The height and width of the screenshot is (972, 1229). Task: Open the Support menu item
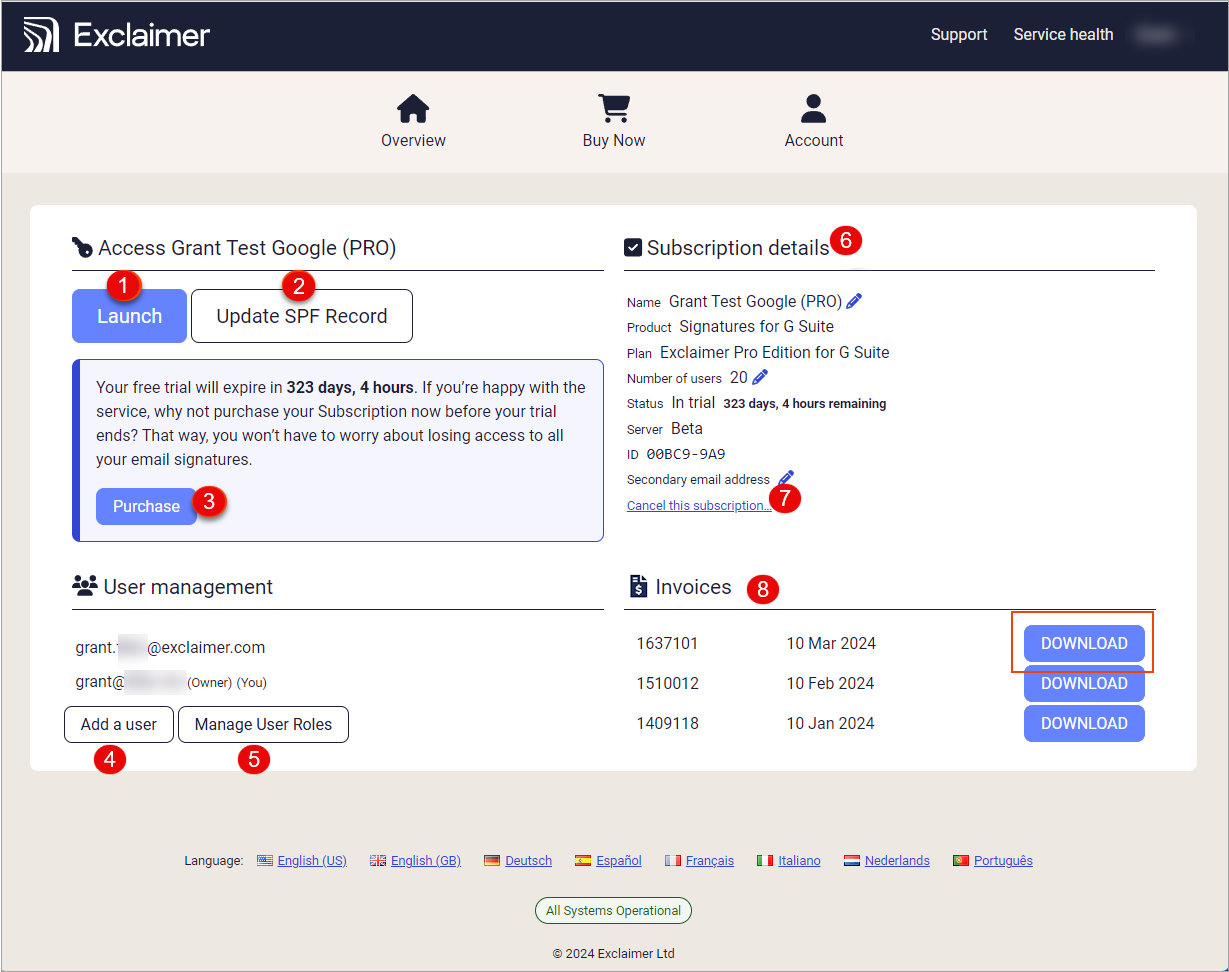(958, 34)
